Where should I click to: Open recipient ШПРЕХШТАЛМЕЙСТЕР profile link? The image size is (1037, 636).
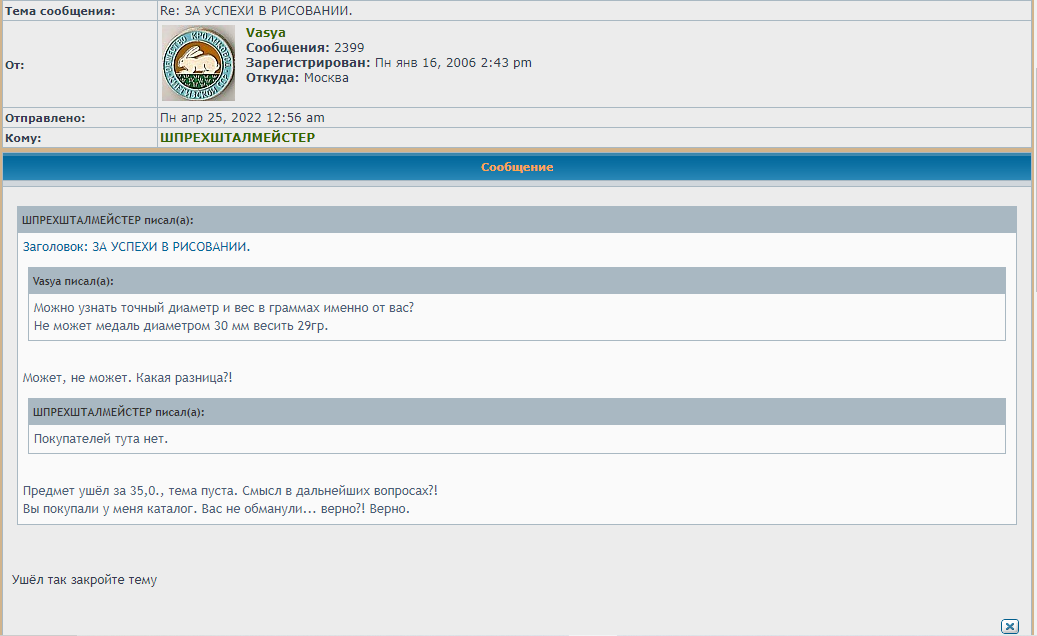[x=237, y=137]
